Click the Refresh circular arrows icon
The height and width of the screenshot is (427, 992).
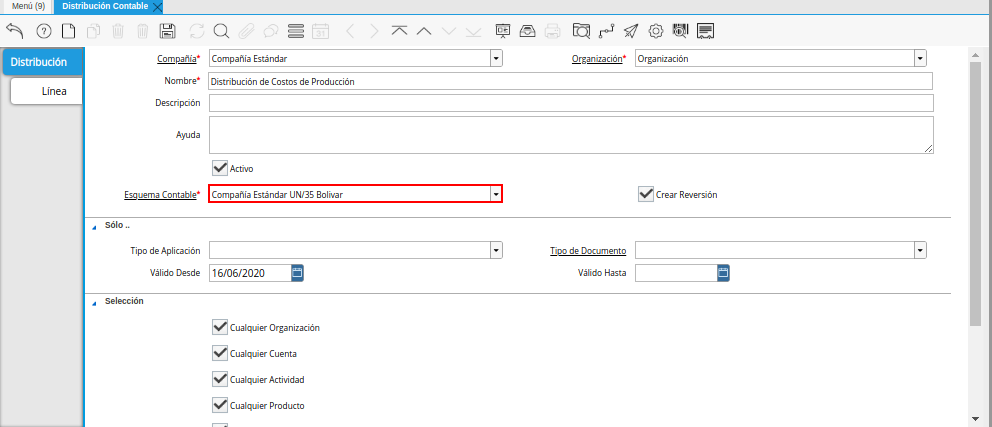[x=197, y=30]
